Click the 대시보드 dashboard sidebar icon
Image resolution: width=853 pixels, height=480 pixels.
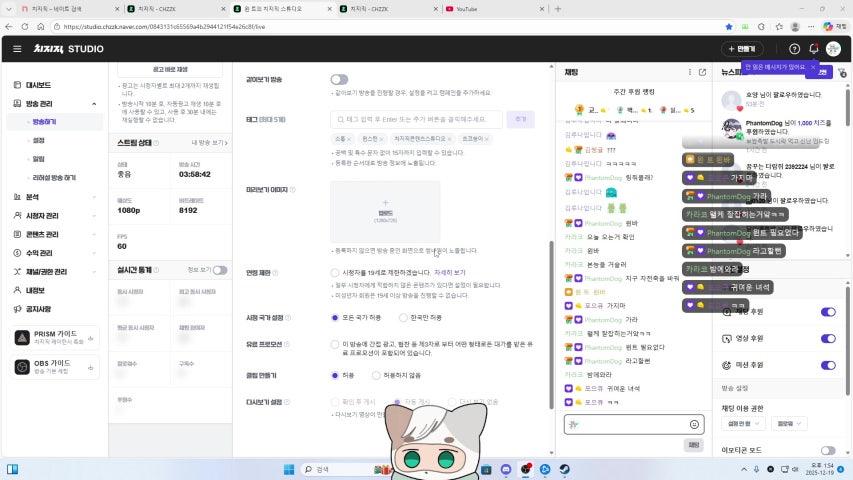(17, 85)
